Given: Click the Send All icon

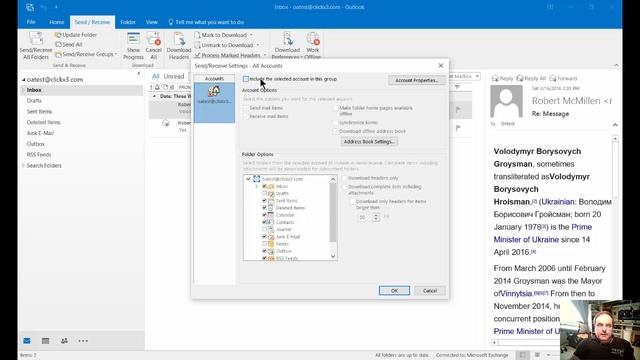Looking at the screenshot, I should point(58,44).
